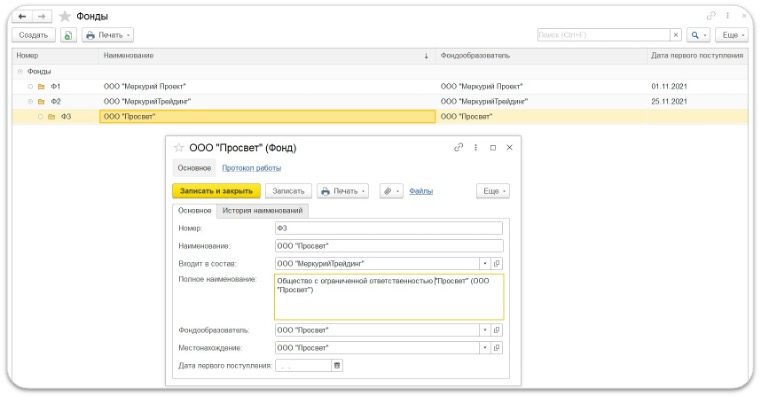Open the Местонахождение linked item

click(497, 348)
